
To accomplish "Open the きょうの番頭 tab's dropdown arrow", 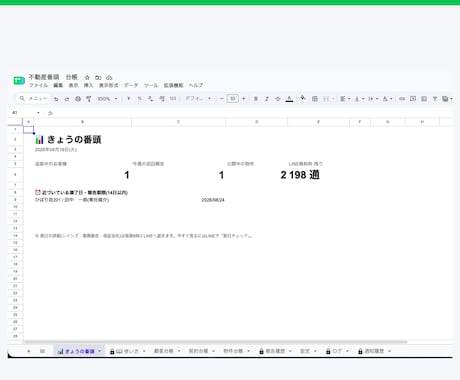I will (x=99, y=351).
